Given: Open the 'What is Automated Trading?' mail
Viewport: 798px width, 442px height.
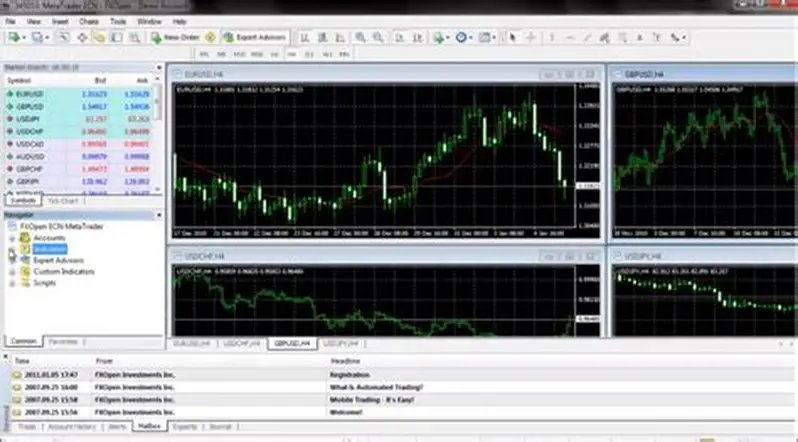Looking at the screenshot, I should pyautogui.click(x=376, y=387).
